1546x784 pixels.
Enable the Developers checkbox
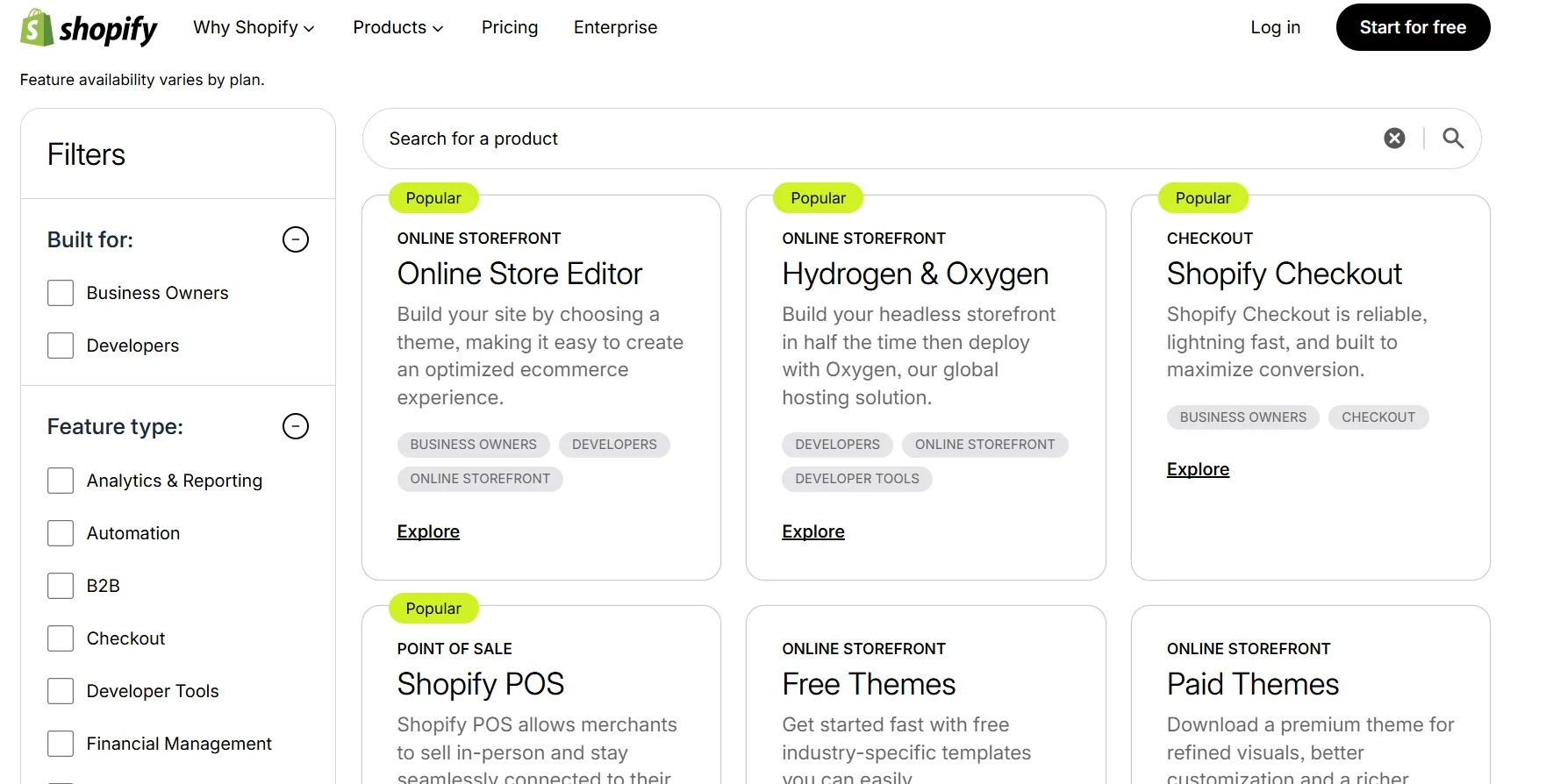pos(61,346)
